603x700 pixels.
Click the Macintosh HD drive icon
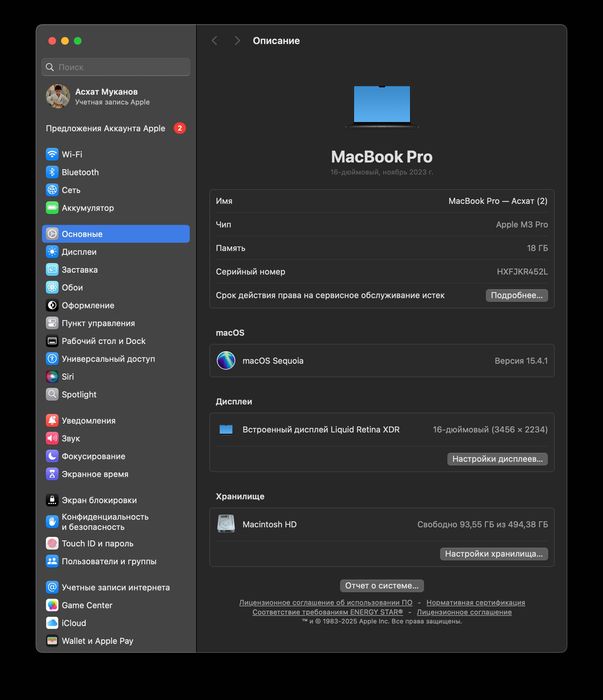[226, 524]
